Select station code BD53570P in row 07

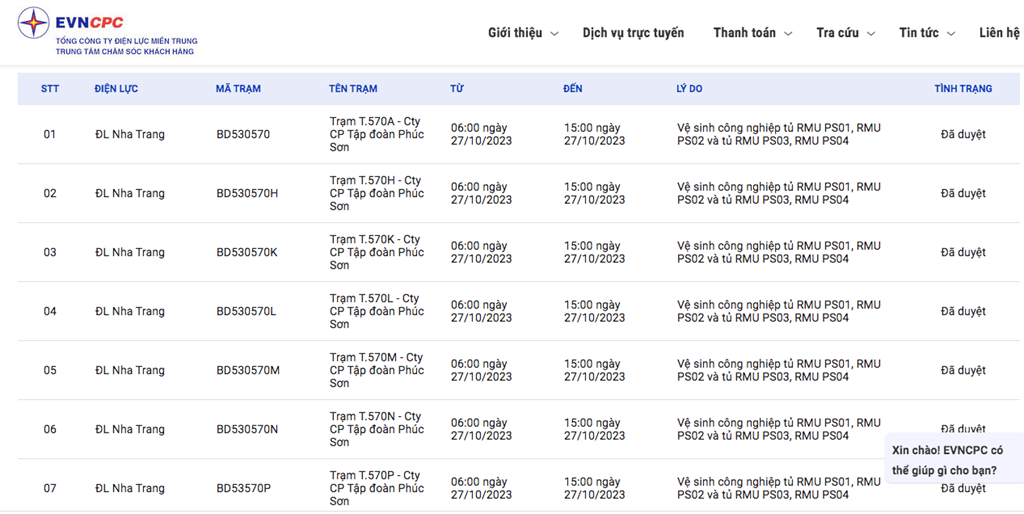click(x=246, y=489)
